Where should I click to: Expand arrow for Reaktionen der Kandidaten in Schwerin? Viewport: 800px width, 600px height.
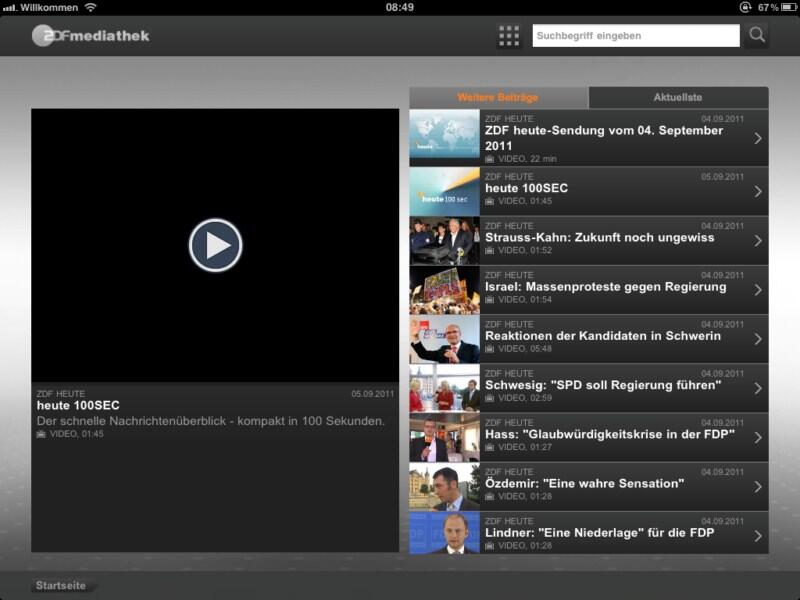tap(758, 339)
